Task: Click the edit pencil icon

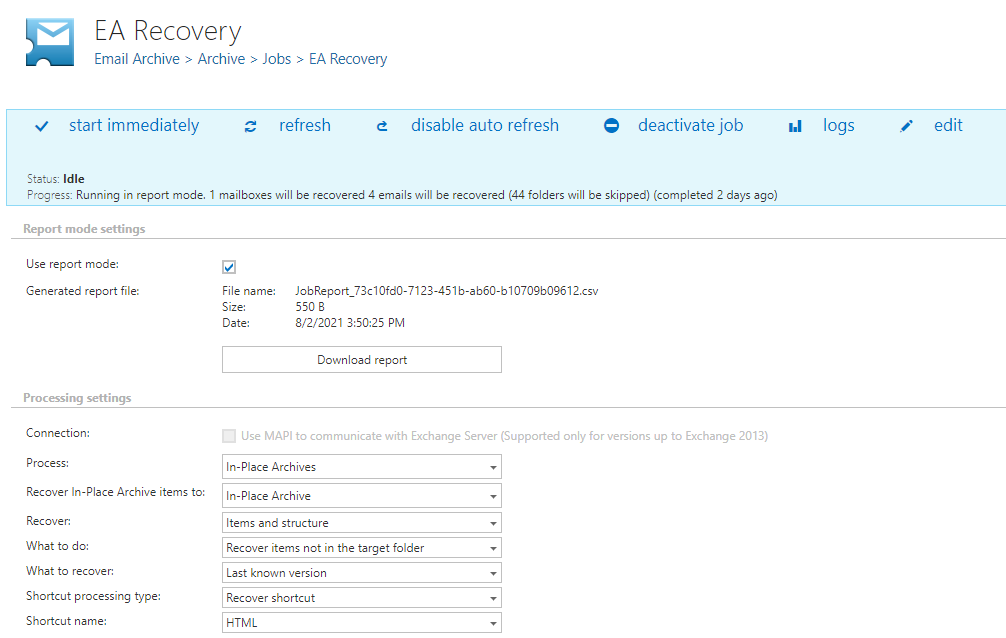Action: click(x=906, y=125)
